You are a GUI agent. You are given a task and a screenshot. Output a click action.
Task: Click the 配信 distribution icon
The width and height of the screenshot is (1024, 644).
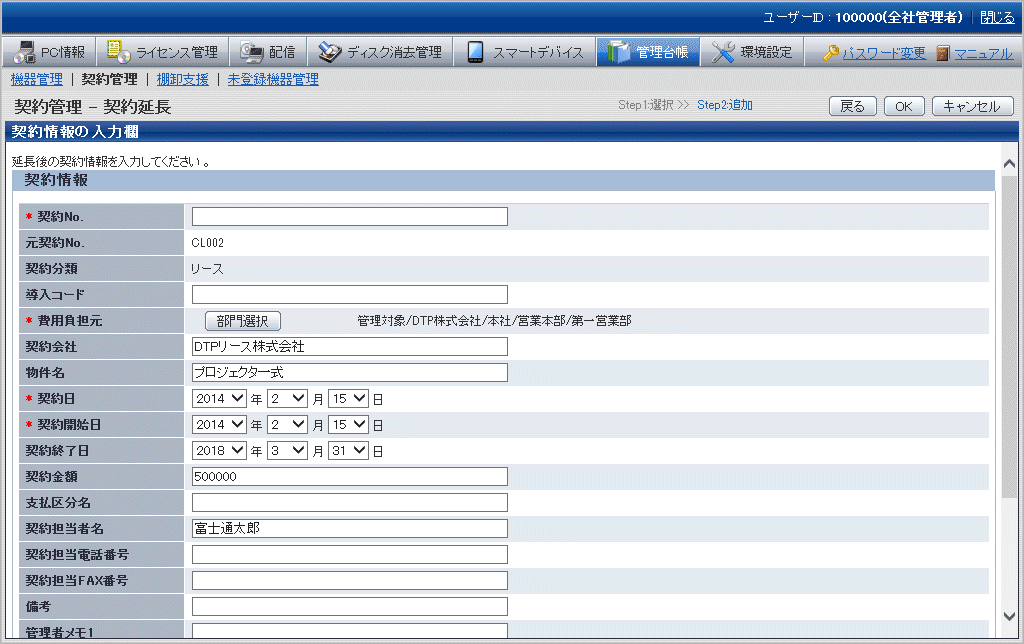click(252, 52)
